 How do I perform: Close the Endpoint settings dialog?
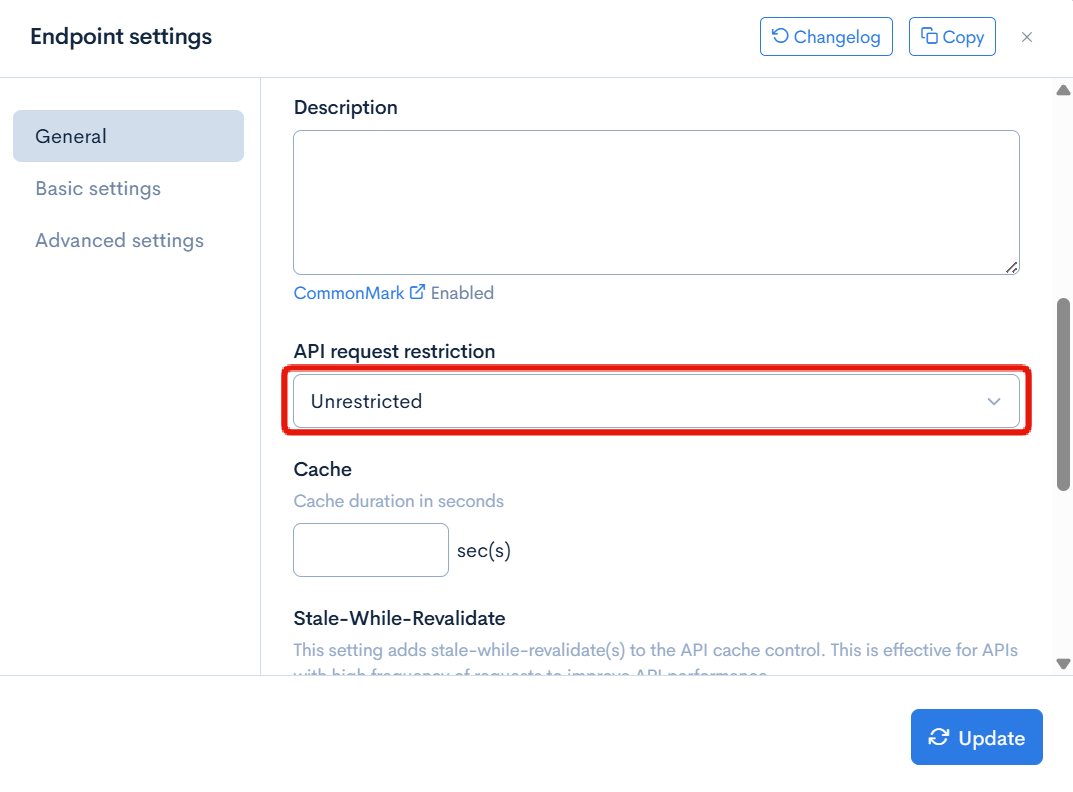pyautogui.click(x=1027, y=37)
